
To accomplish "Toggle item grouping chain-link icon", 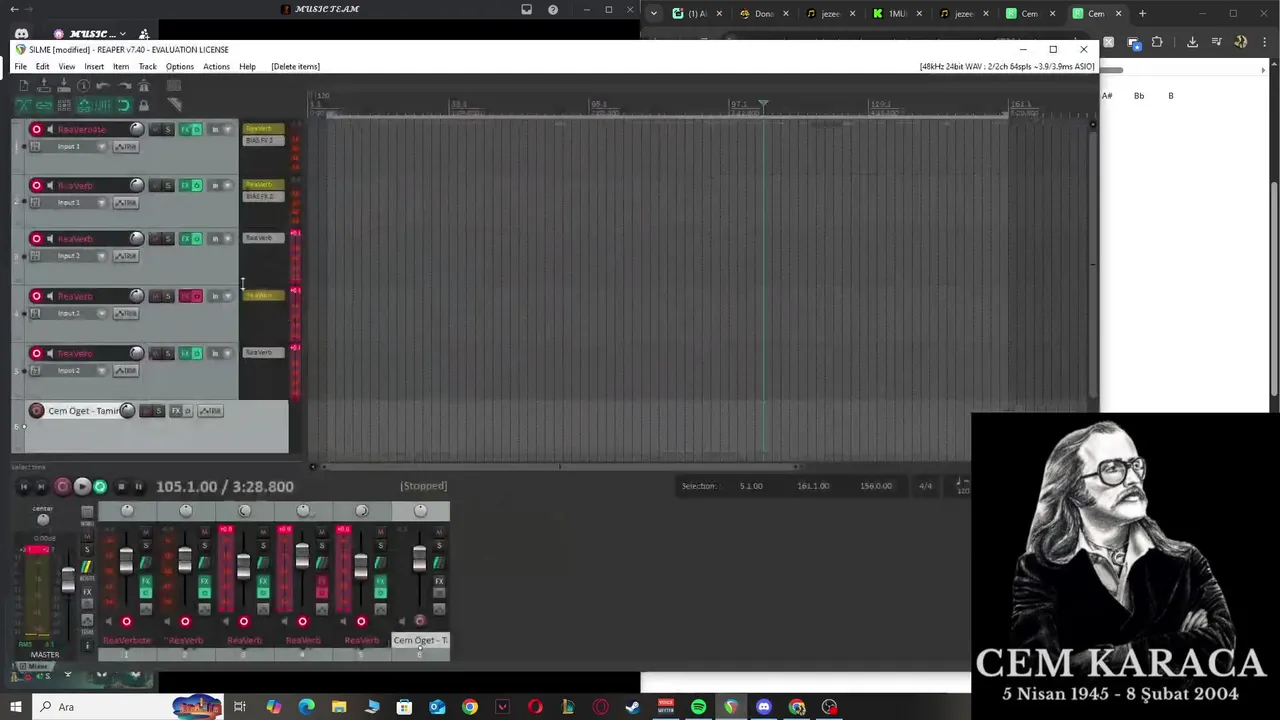I will pos(44,105).
